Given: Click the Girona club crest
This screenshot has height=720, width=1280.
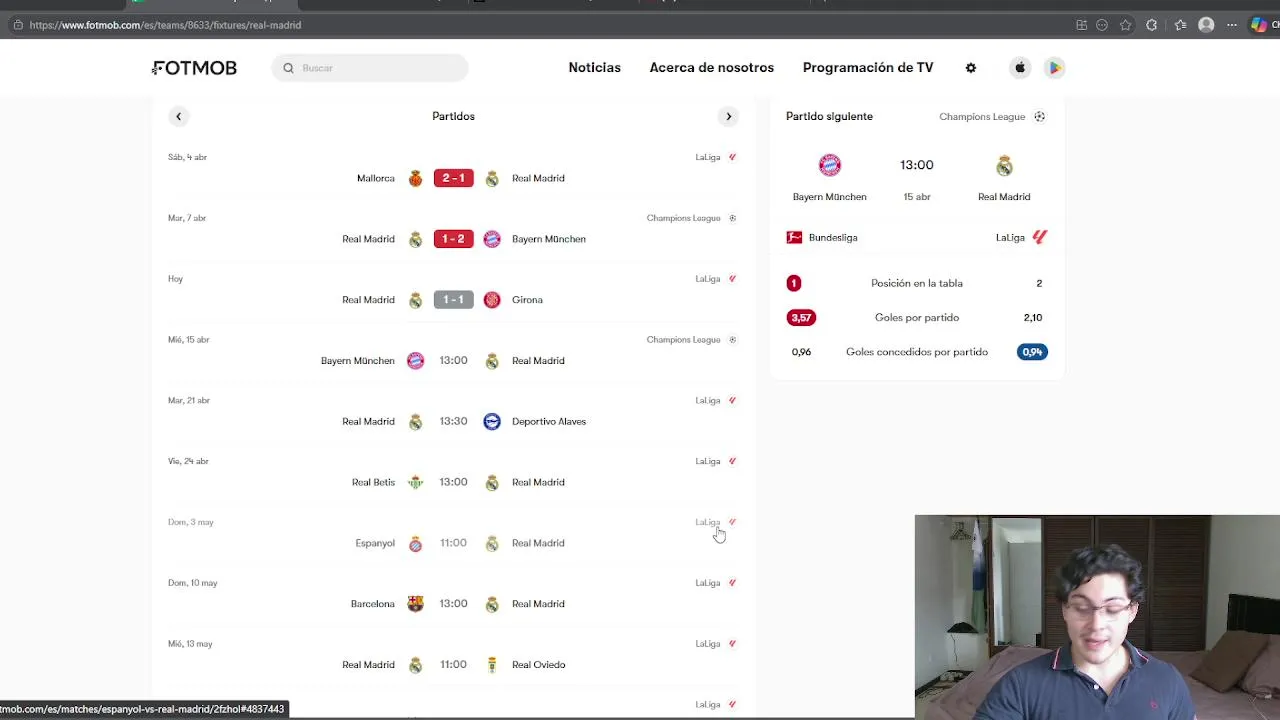Looking at the screenshot, I should 491,300.
